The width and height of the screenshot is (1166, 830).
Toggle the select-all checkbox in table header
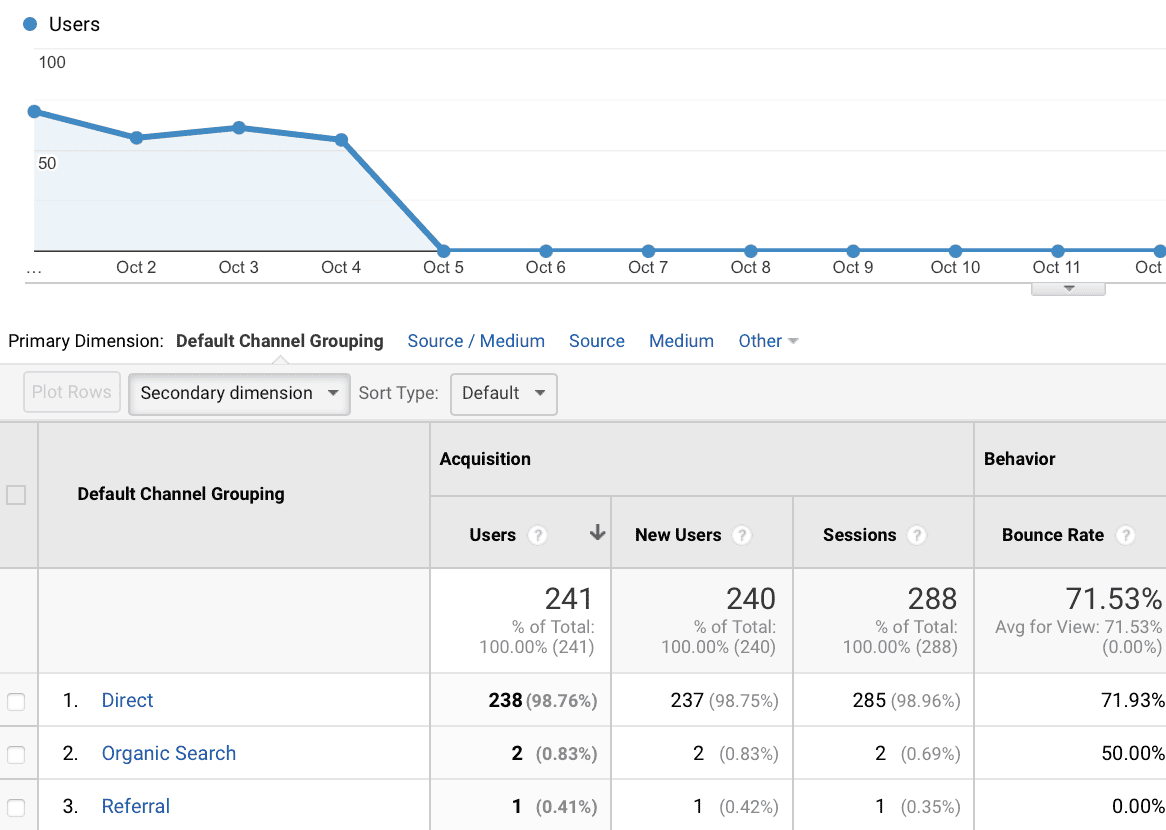pyautogui.click(x=16, y=494)
